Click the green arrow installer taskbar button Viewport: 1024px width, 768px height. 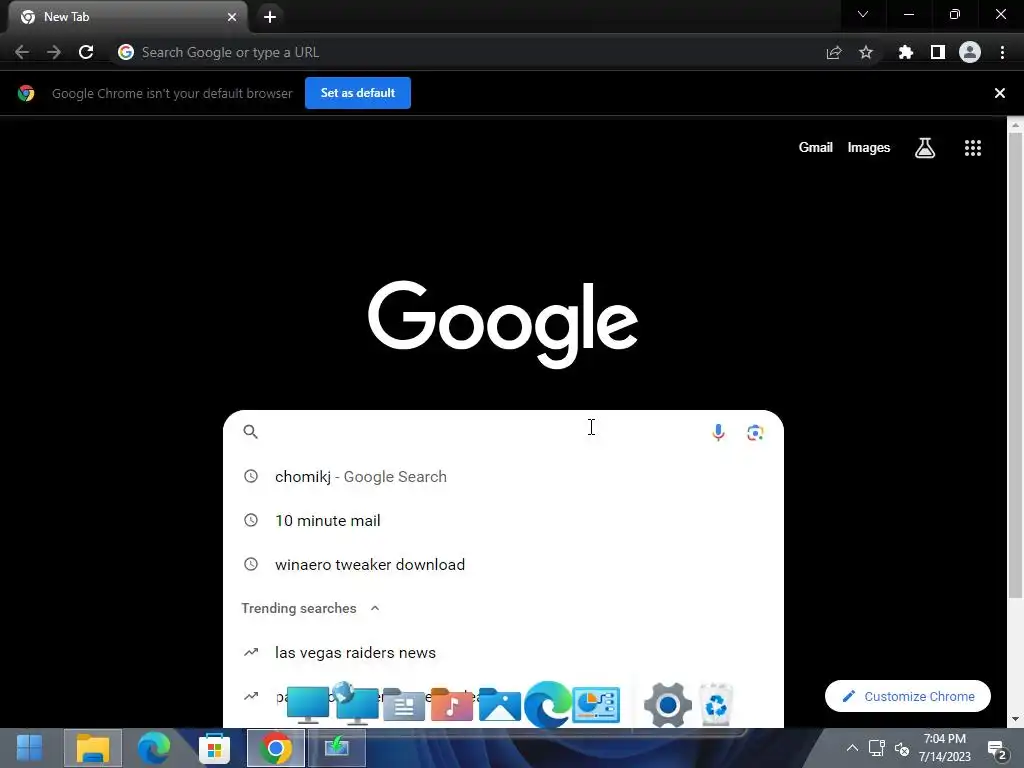pyautogui.click(x=337, y=748)
